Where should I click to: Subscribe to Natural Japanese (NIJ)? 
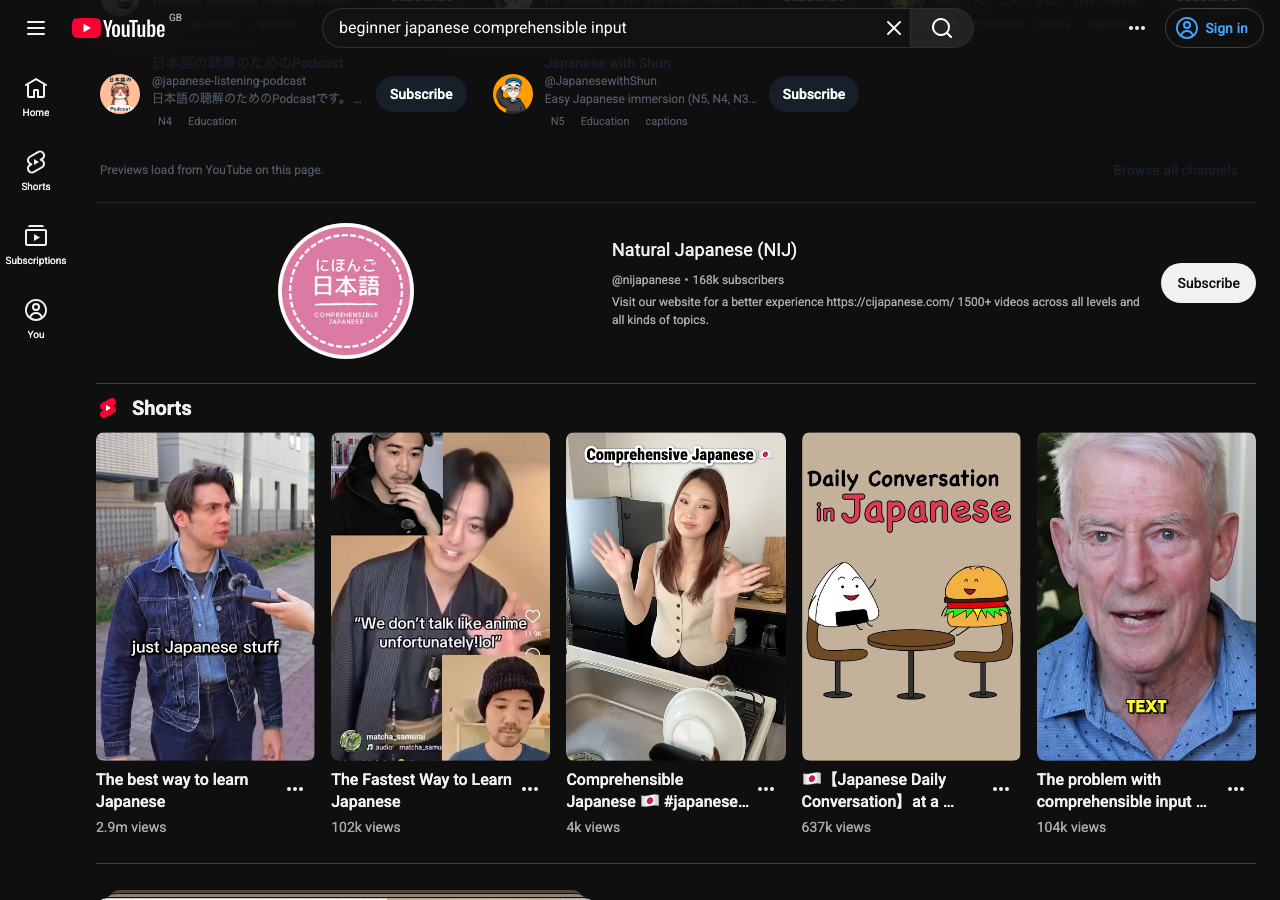(1208, 283)
